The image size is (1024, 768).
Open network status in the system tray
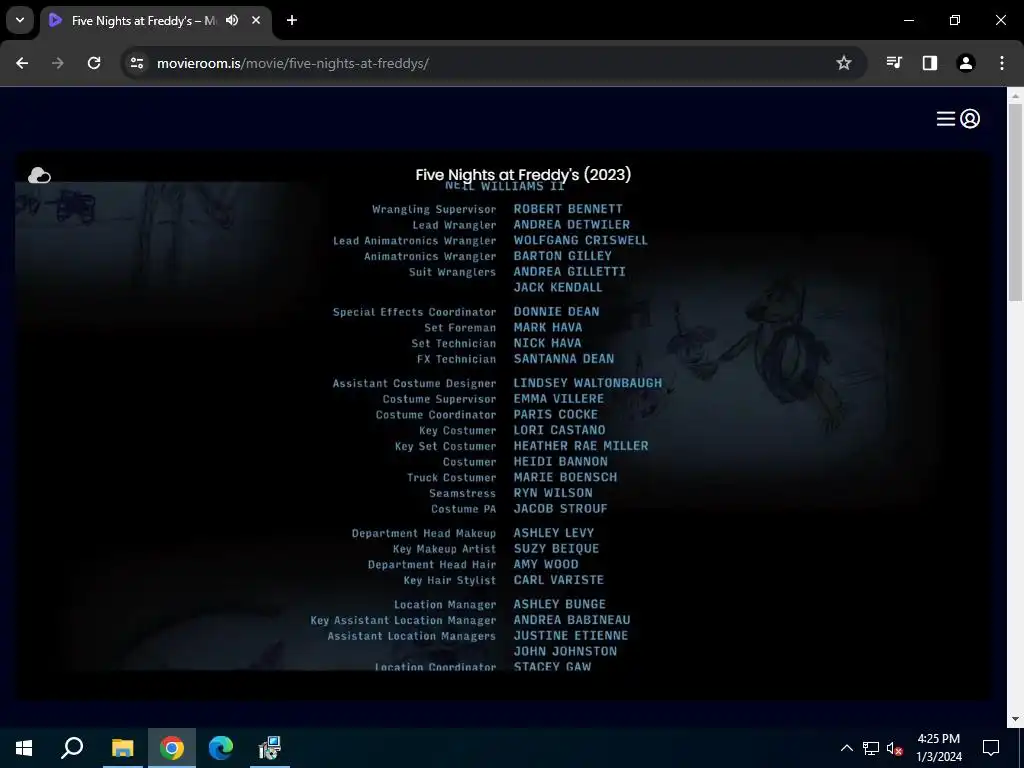pos(871,748)
